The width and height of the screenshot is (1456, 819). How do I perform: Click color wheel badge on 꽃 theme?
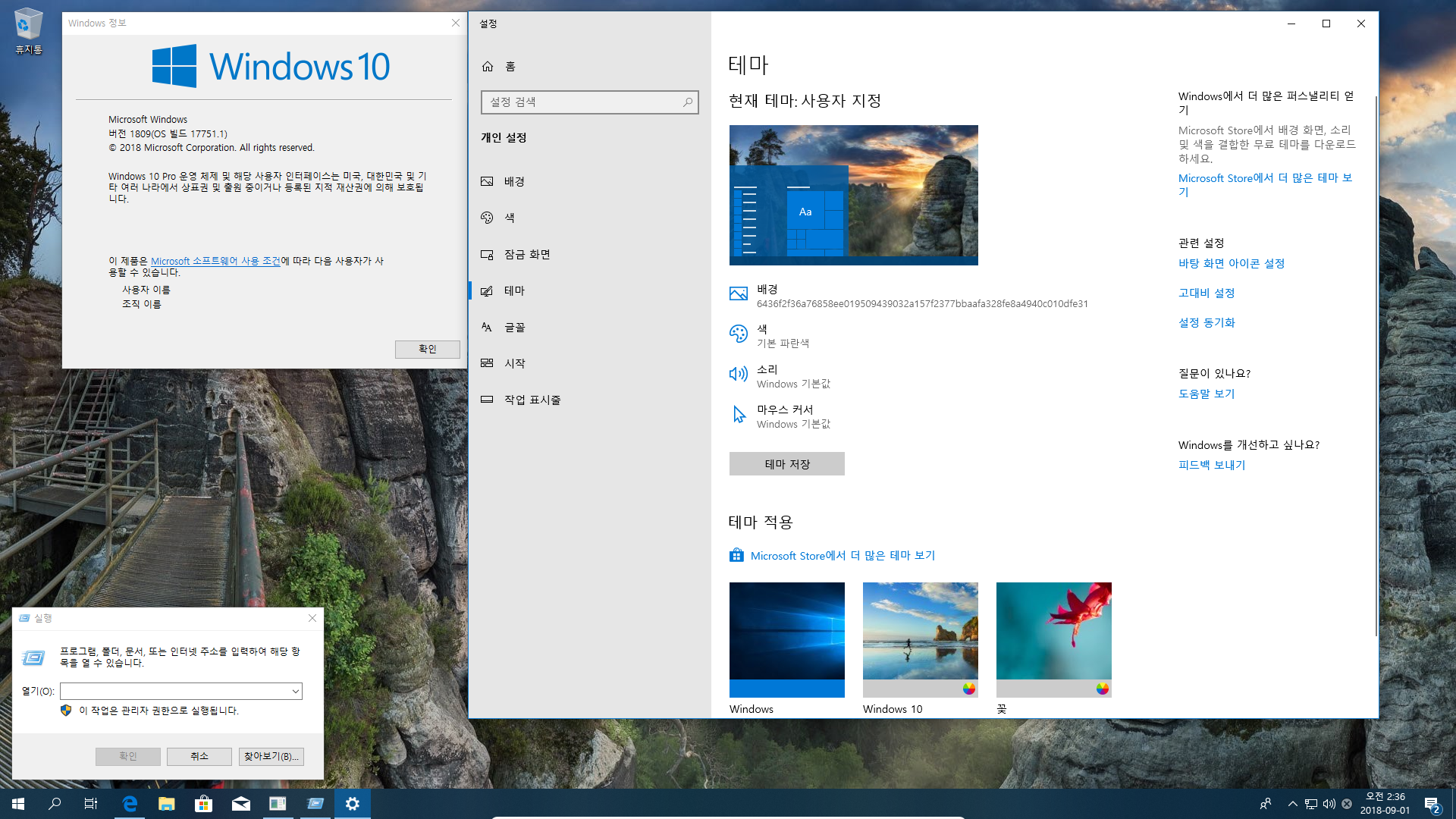[x=1102, y=689]
